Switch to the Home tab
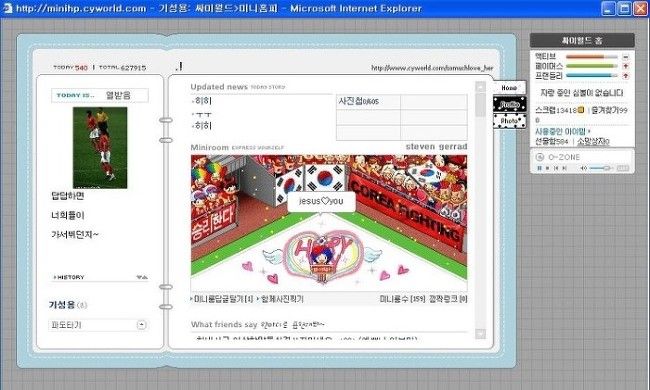Viewport: 650px width, 390px height. [x=509, y=88]
